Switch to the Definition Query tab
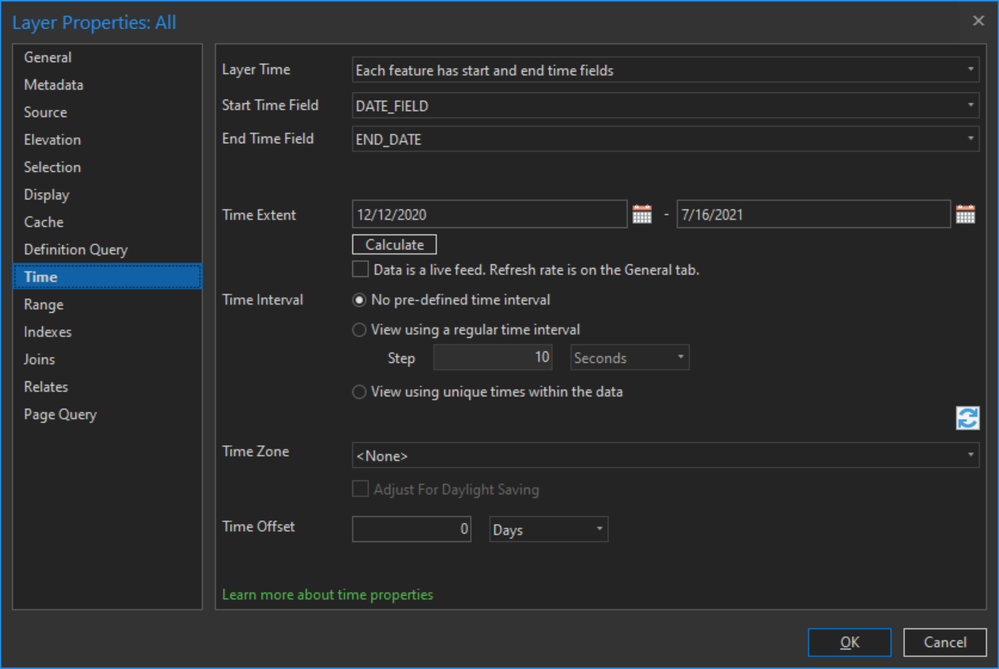999x669 pixels. tap(76, 250)
